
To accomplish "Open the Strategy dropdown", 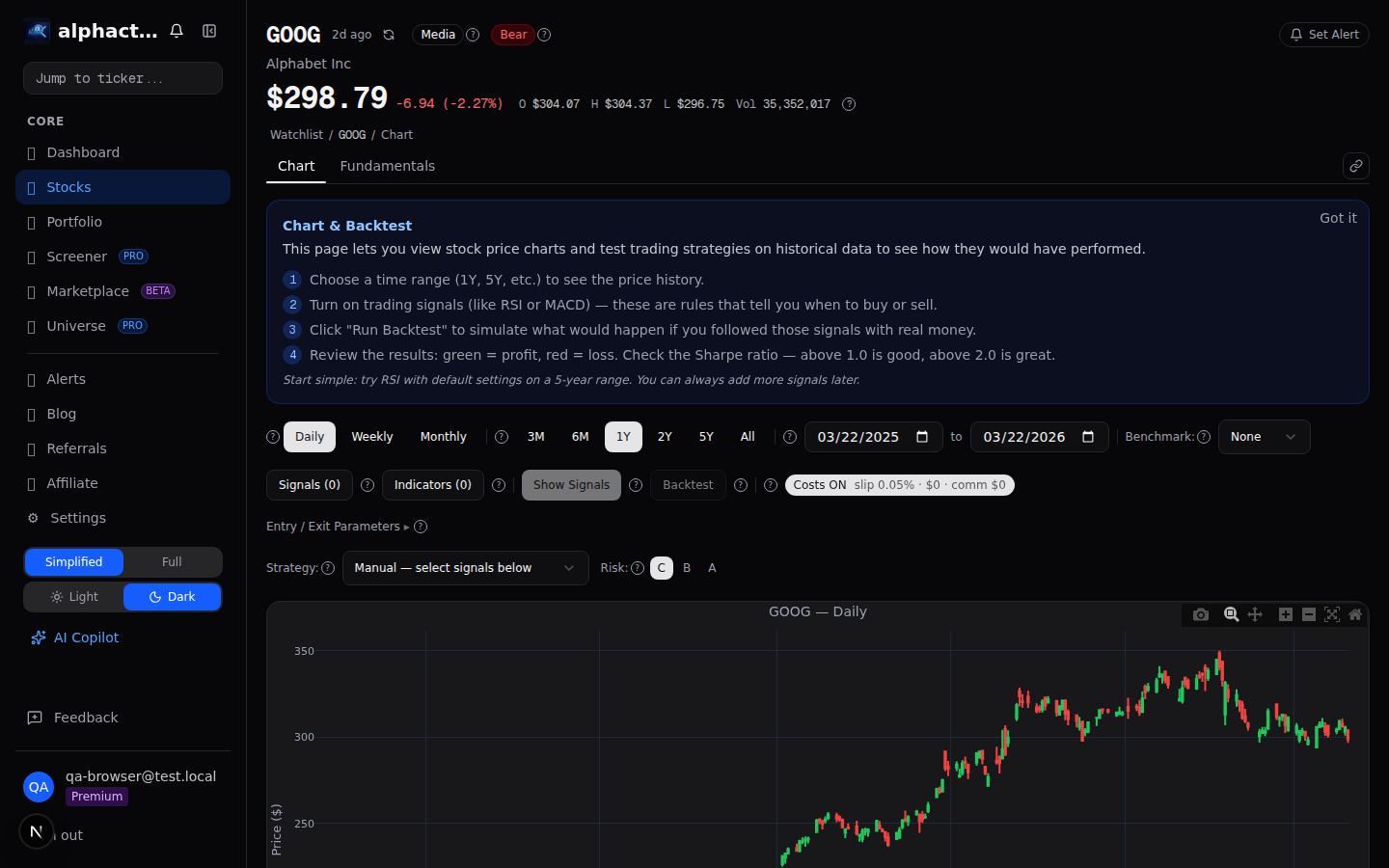I will tap(465, 568).
